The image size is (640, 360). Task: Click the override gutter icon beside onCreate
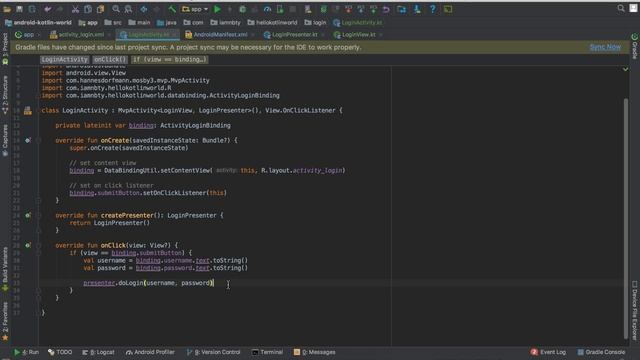click(28, 140)
